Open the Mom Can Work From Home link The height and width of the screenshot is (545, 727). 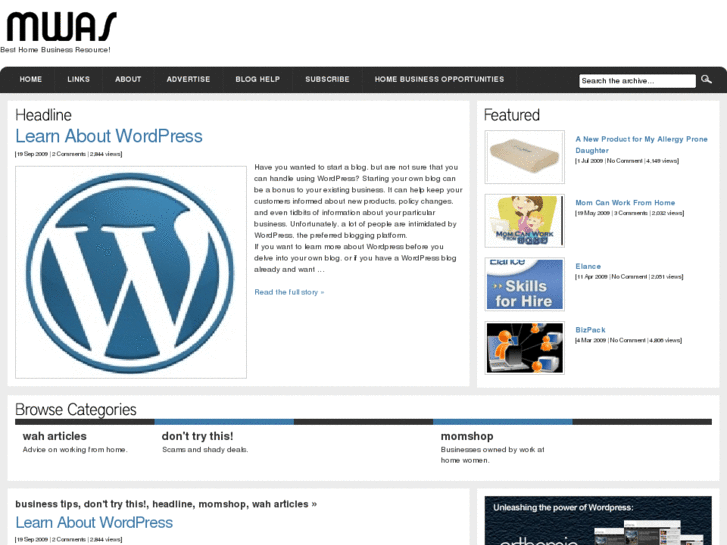[x=625, y=203]
